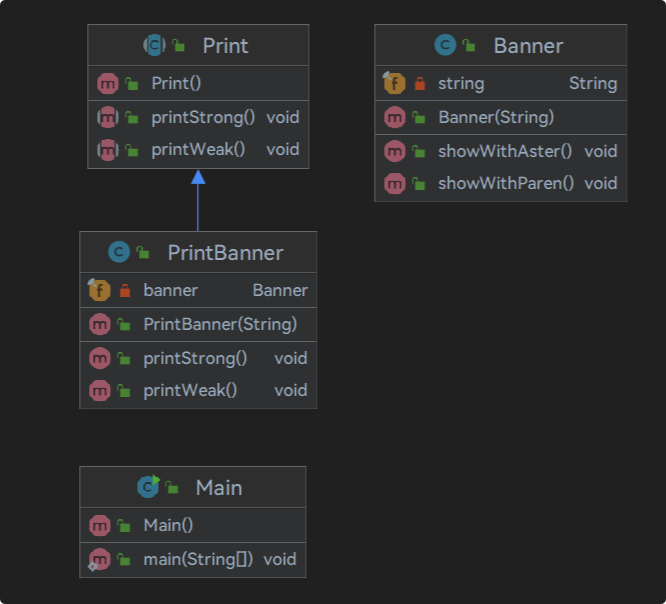
Task: Click the method icon beside showWithAster()
Action: click(395, 151)
